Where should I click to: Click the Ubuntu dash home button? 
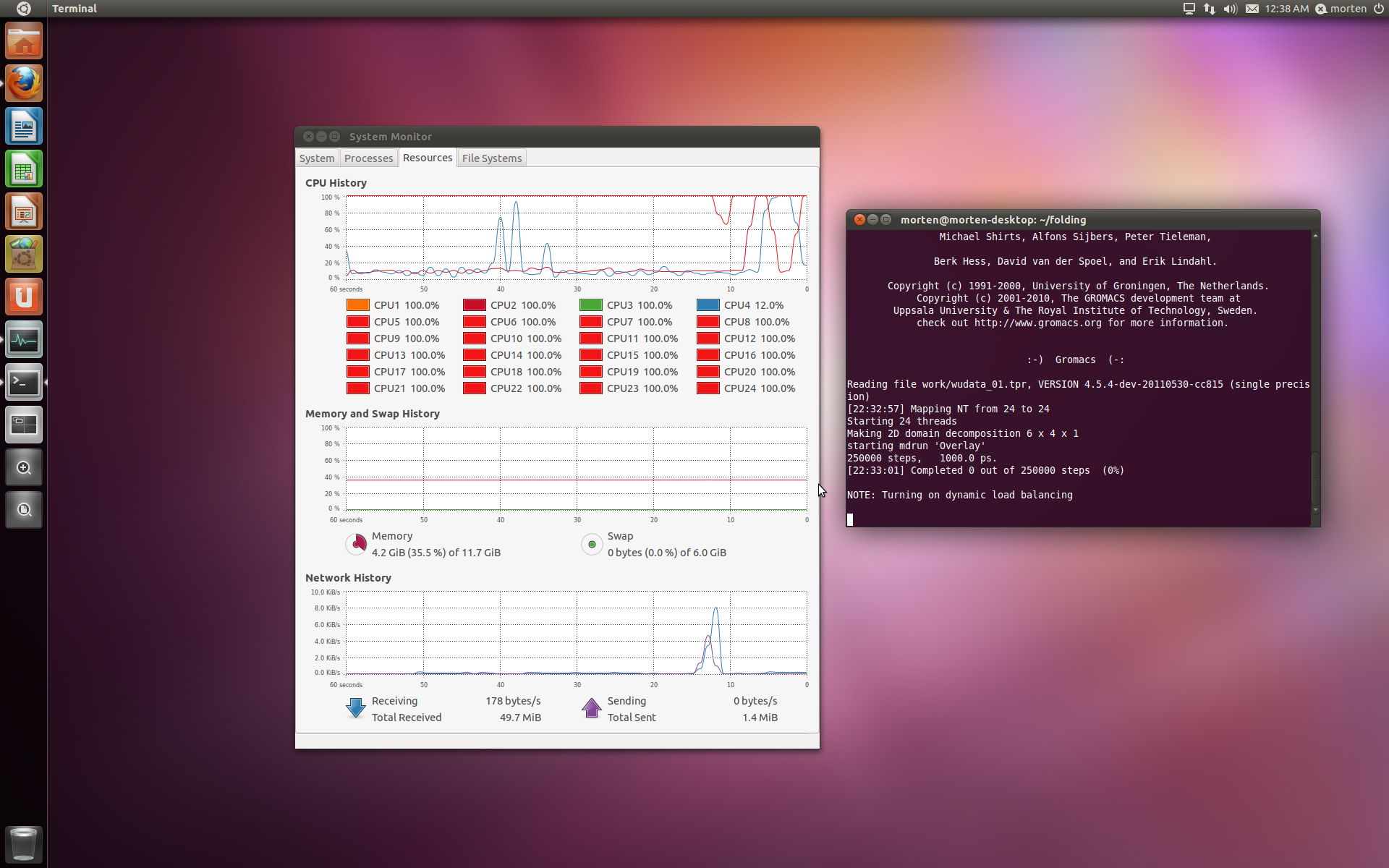point(23,9)
